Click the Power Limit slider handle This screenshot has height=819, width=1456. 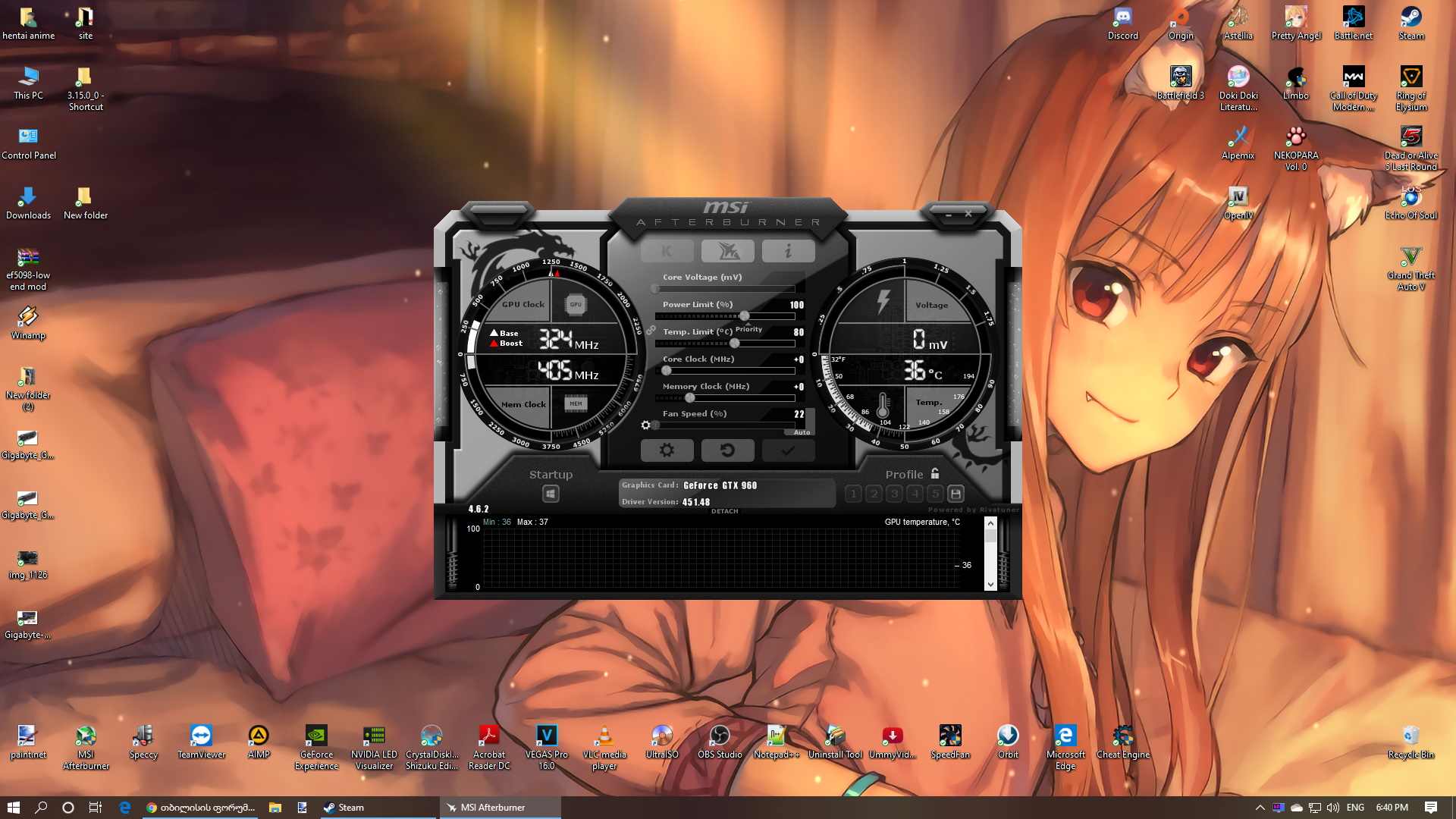745,316
